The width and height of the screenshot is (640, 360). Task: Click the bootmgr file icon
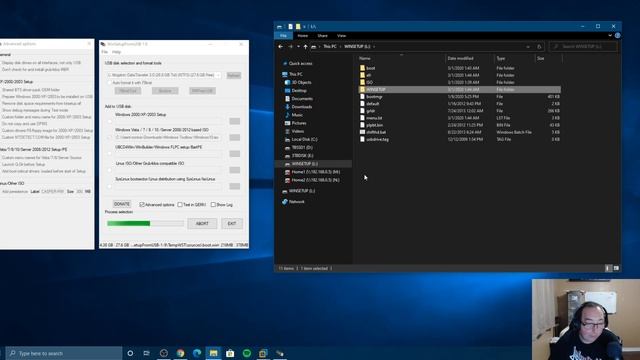tap(362, 96)
